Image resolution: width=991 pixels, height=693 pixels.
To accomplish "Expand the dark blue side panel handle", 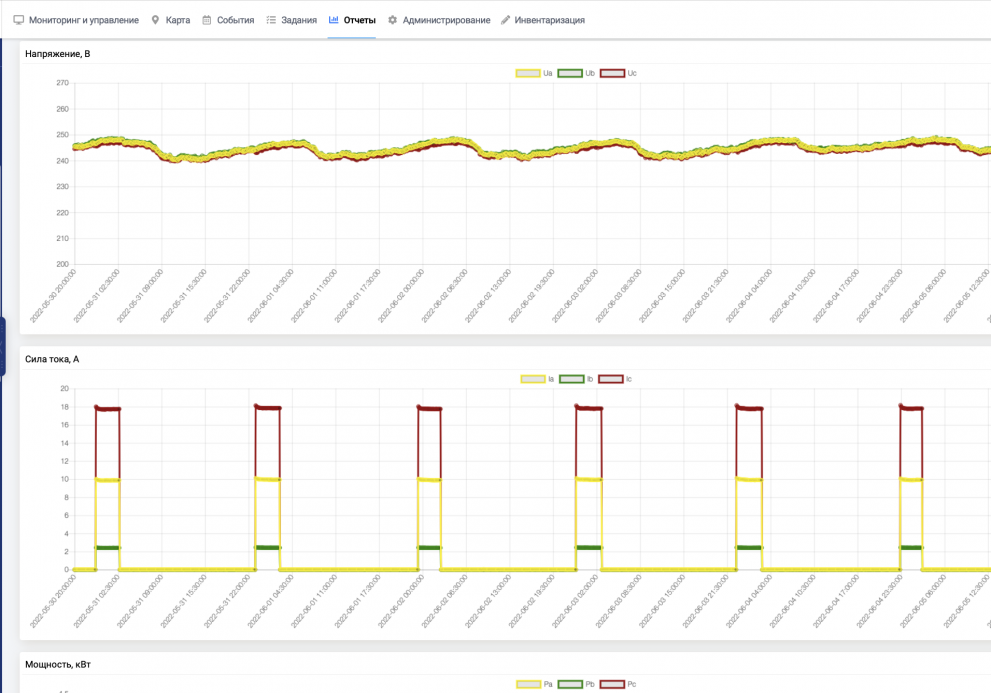I will [3, 346].
